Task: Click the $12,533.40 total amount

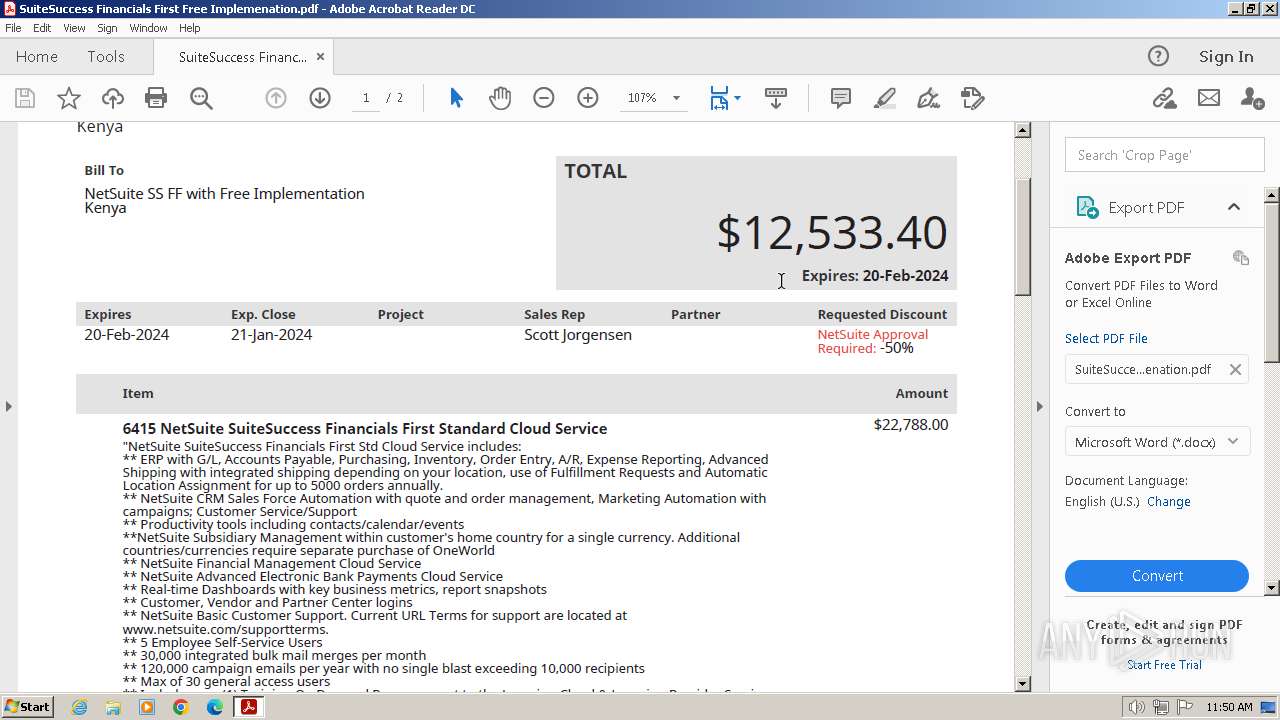Action: coord(832,233)
